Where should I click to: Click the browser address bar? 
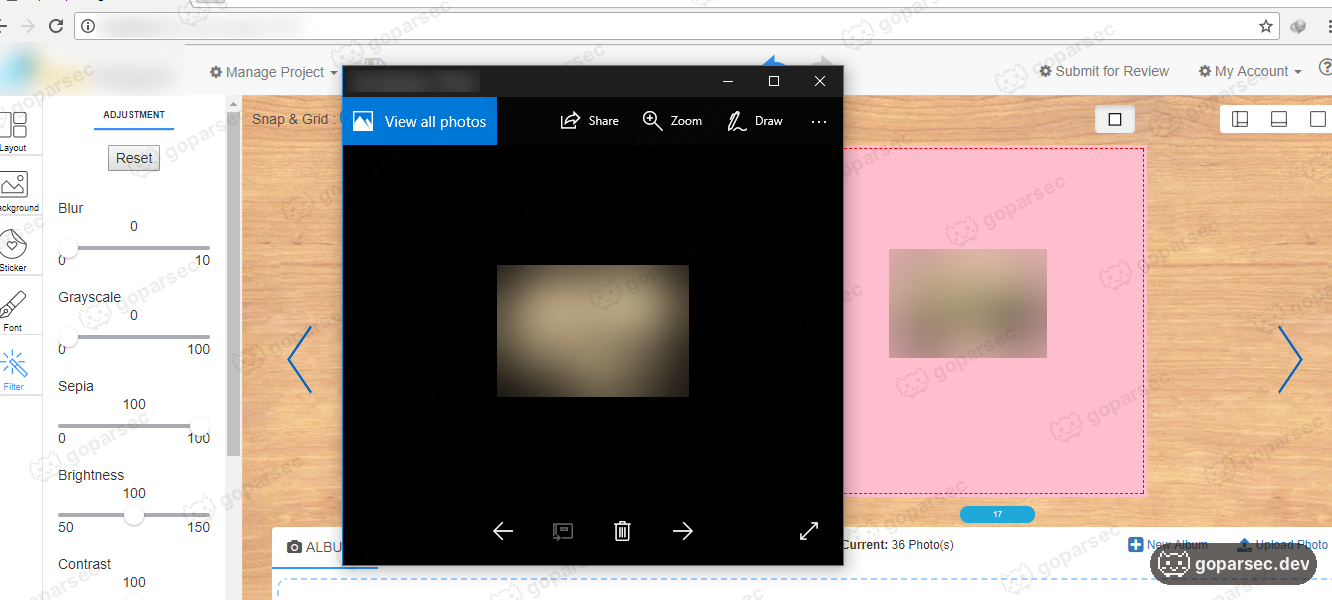click(x=676, y=26)
